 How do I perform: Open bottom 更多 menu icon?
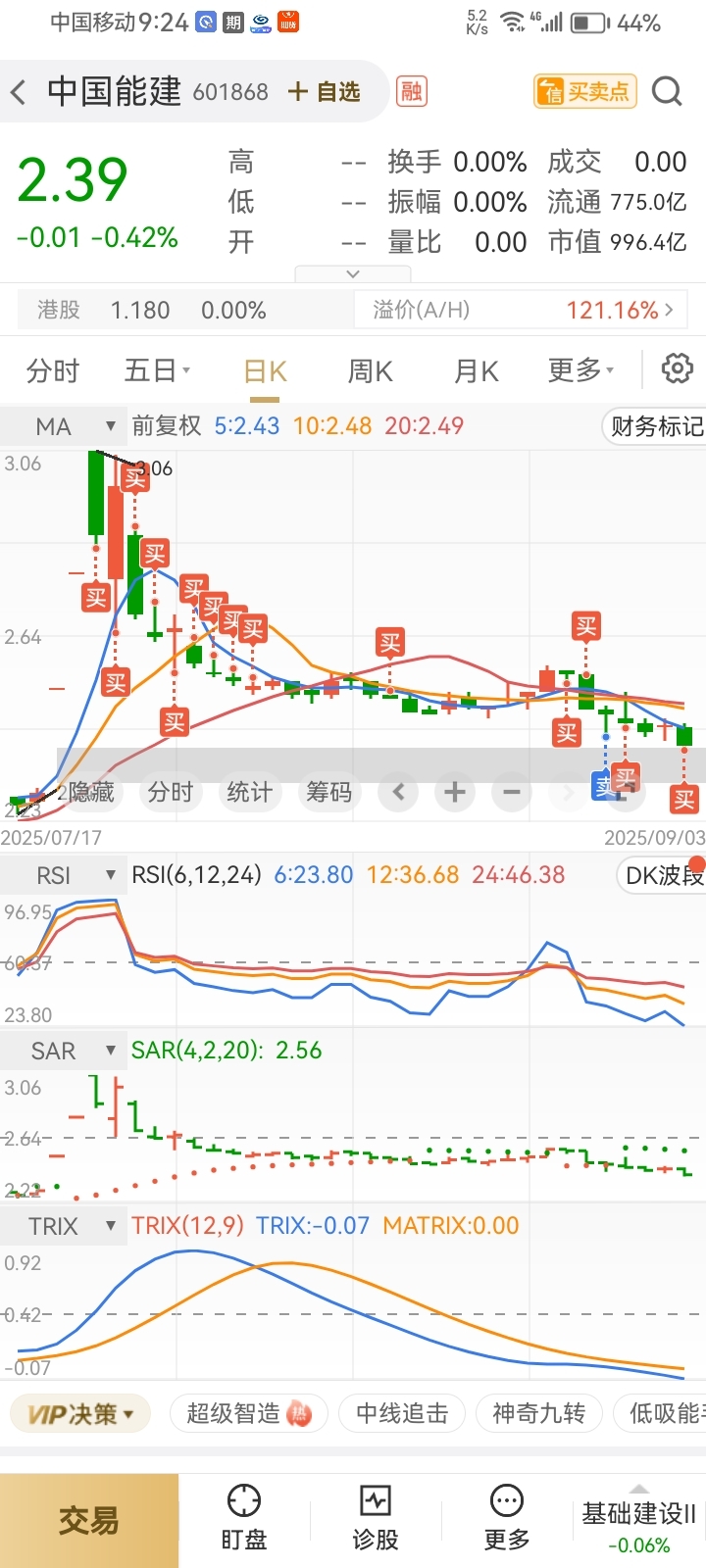507,1517
